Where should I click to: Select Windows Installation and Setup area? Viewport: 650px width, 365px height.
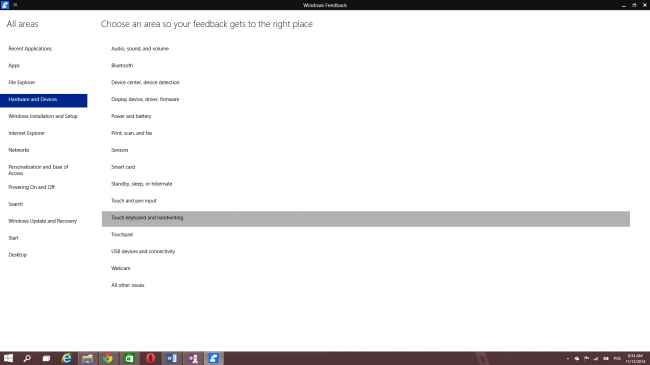point(44,117)
